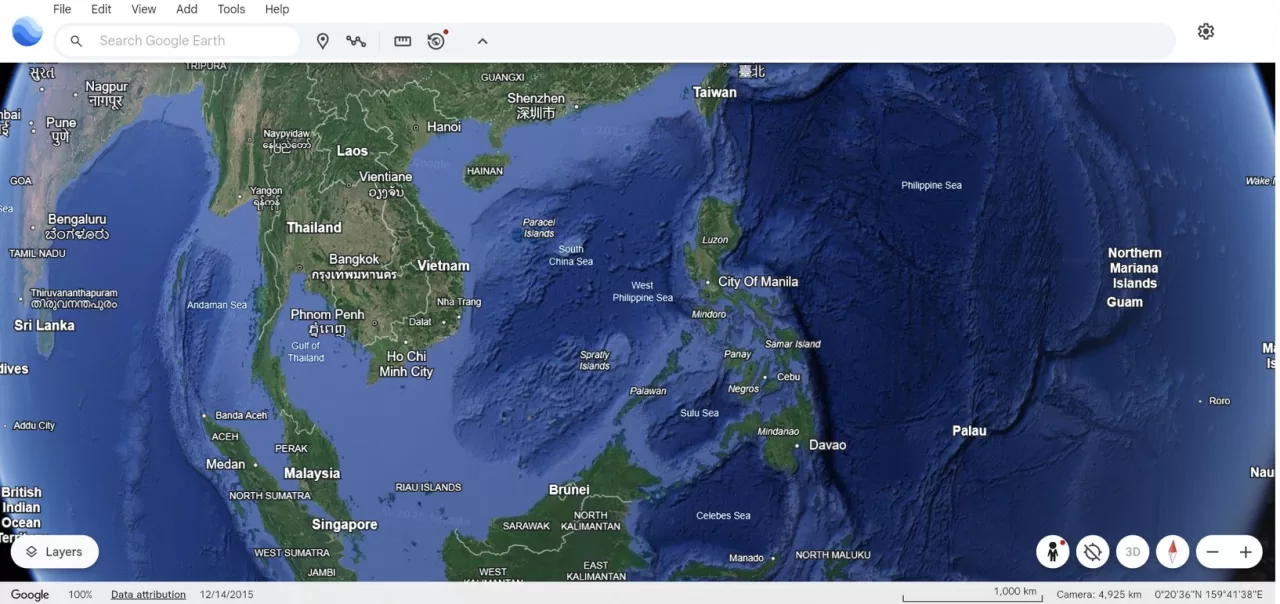Open the Help menu
This screenshot has height=604, width=1280.
pos(276,9)
